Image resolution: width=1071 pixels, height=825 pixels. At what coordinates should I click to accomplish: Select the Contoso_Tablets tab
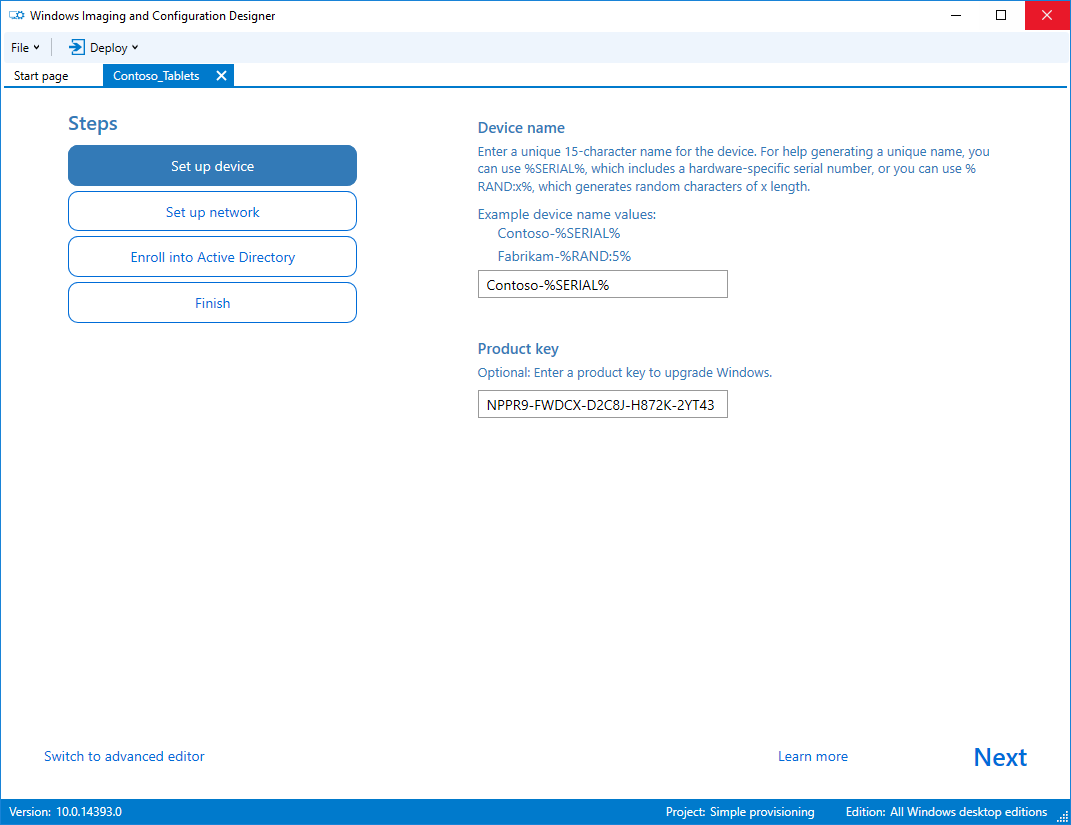(156, 76)
